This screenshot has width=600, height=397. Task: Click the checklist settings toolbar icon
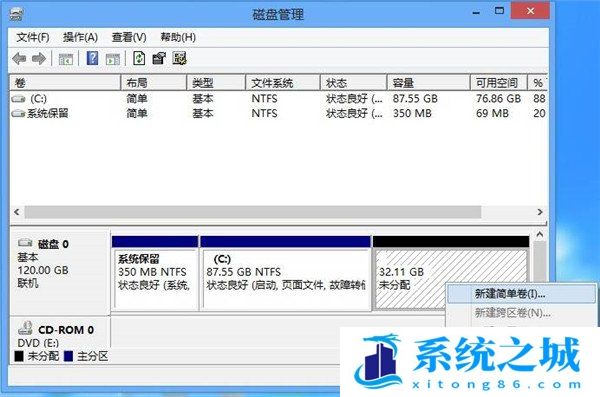(x=179, y=59)
